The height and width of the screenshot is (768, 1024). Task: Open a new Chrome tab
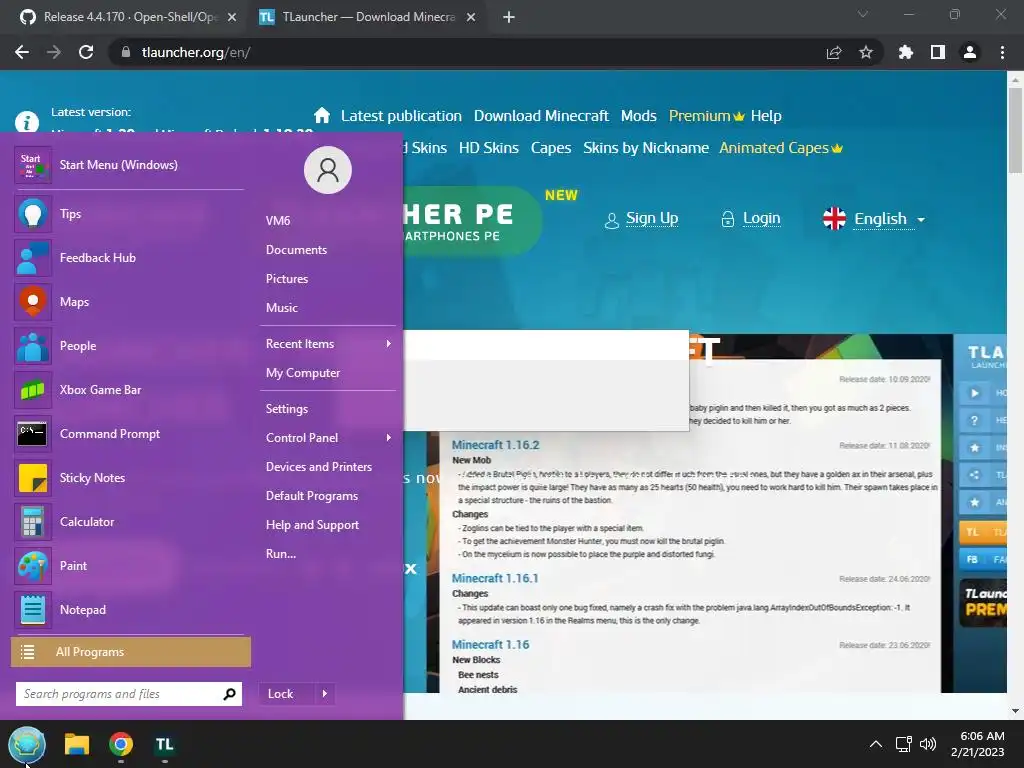point(509,17)
